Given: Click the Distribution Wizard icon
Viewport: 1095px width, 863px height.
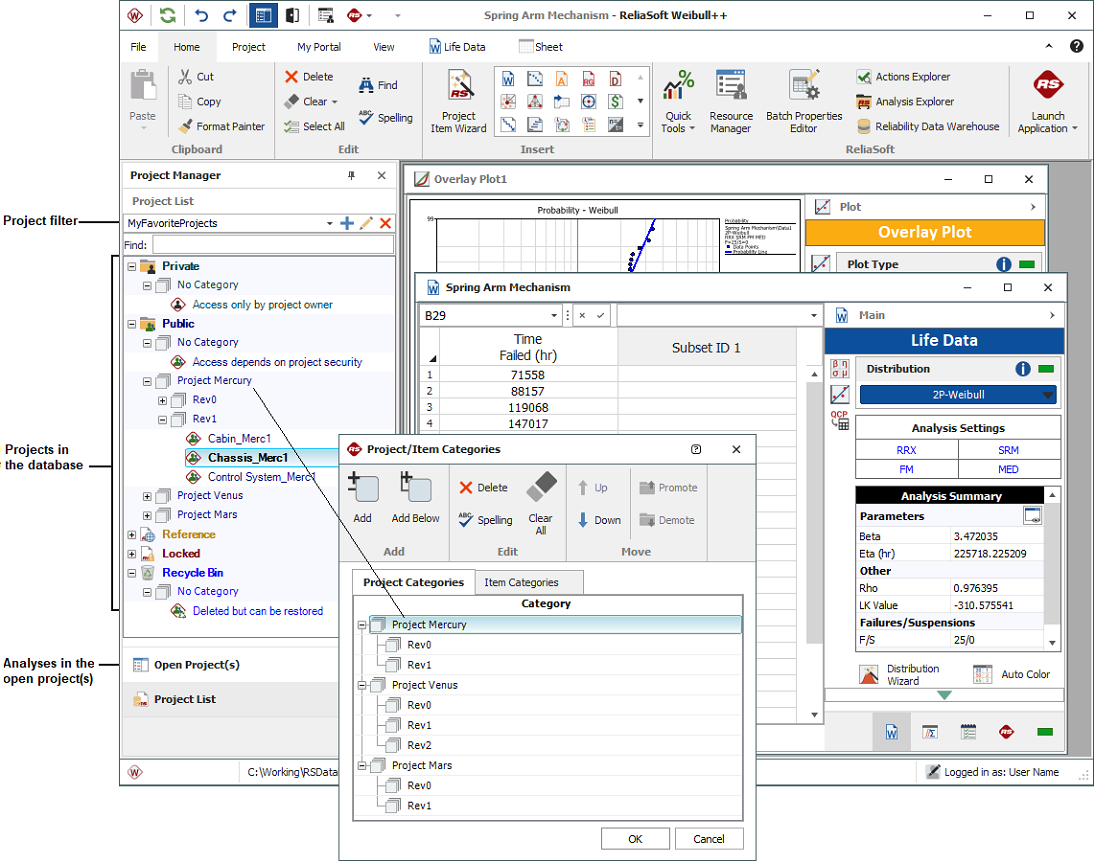Looking at the screenshot, I should pos(870,674).
